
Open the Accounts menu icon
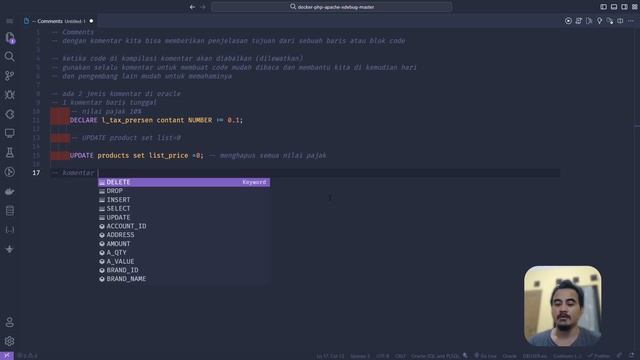tap(10, 322)
